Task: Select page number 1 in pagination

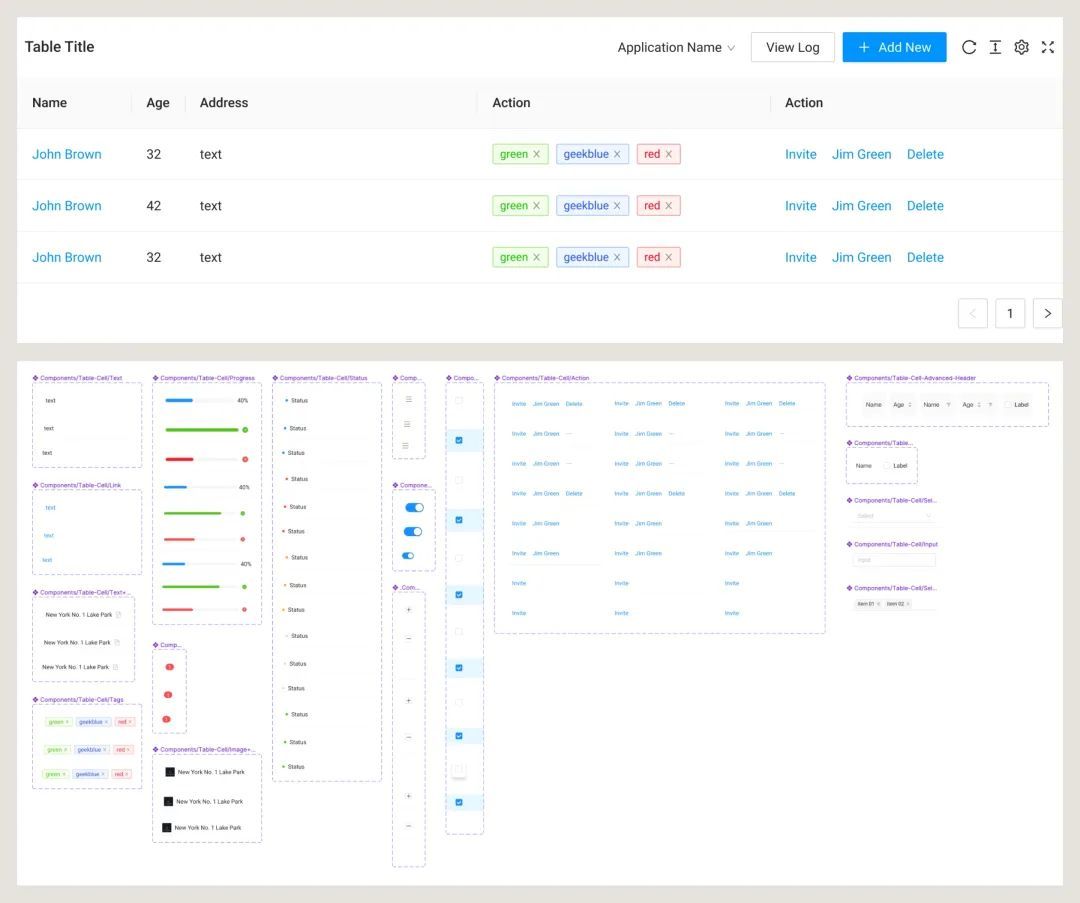Action: [1010, 313]
